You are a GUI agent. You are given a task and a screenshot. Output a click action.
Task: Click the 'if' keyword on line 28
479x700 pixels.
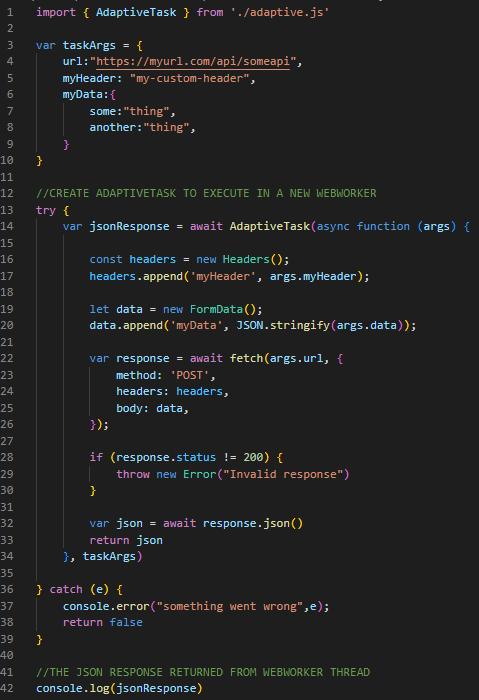pyautogui.click(x=96, y=458)
